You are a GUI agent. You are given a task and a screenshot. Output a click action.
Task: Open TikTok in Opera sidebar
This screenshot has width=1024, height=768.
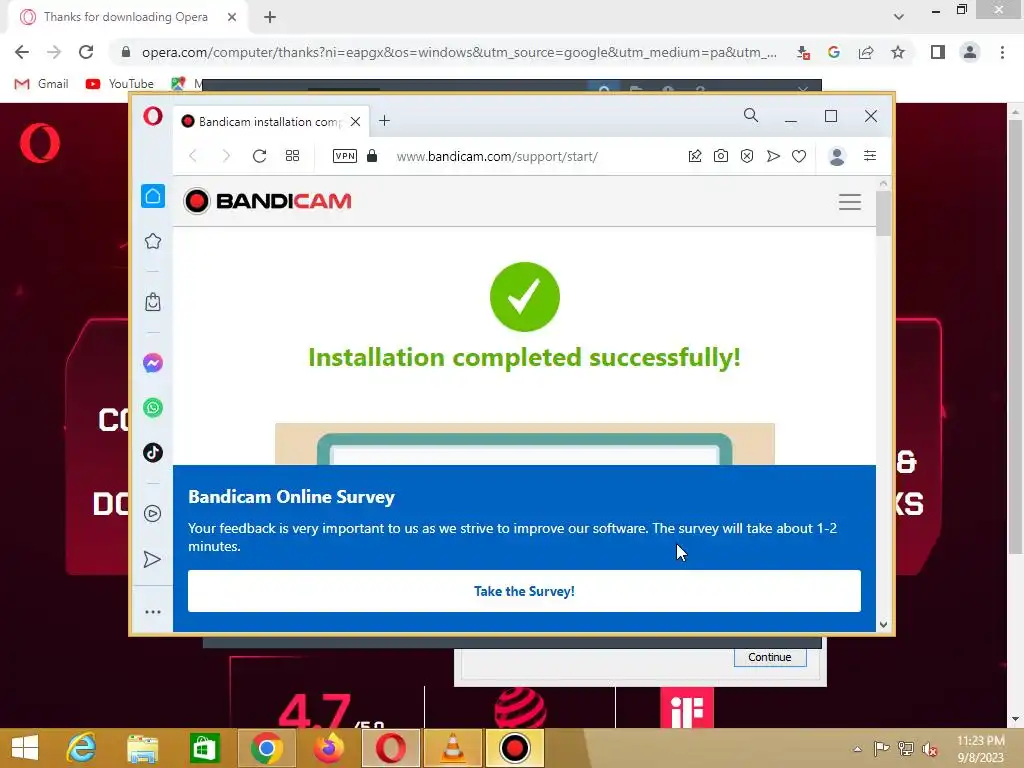pyautogui.click(x=153, y=453)
